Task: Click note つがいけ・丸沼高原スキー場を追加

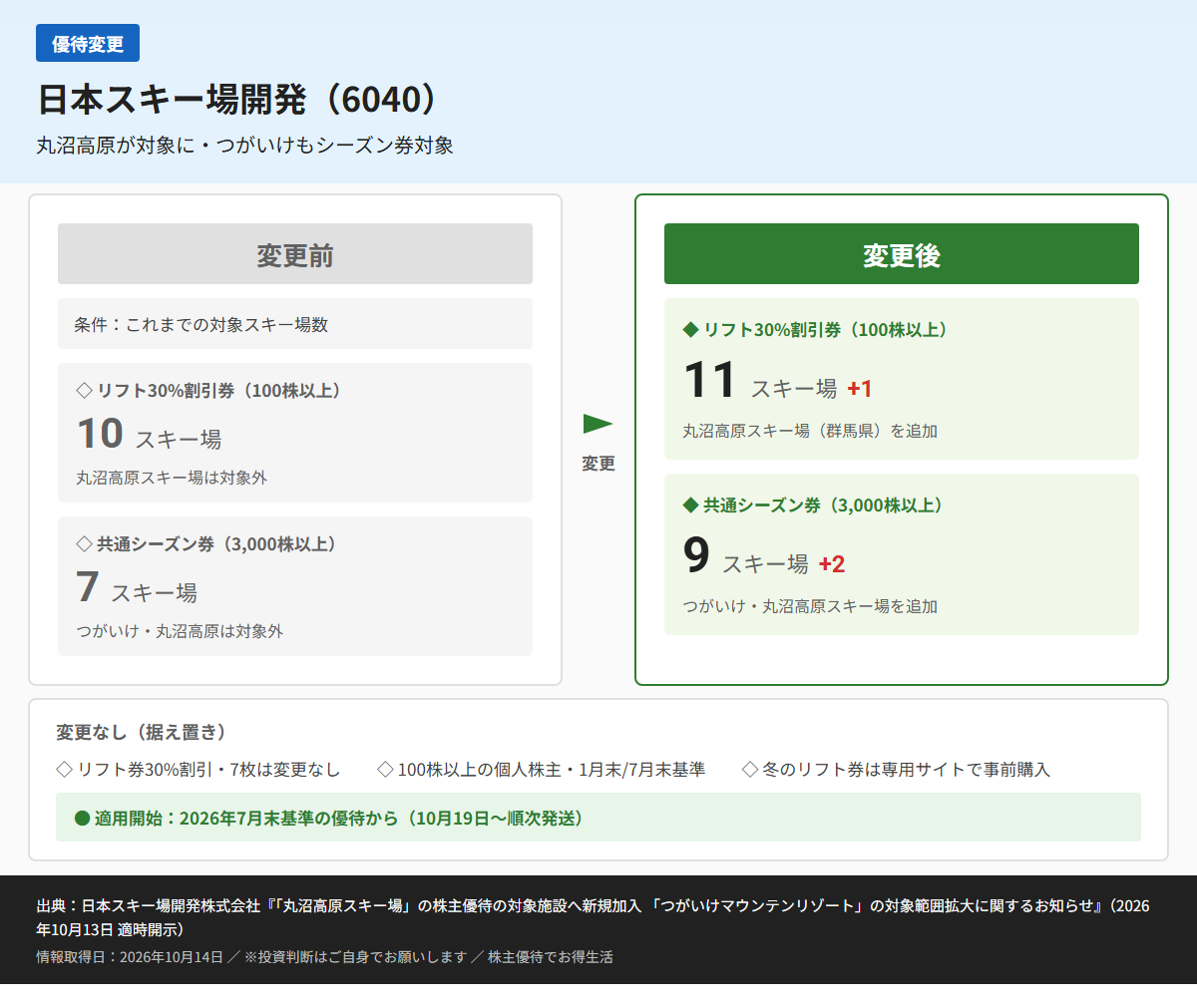Action: click(x=810, y=606)
